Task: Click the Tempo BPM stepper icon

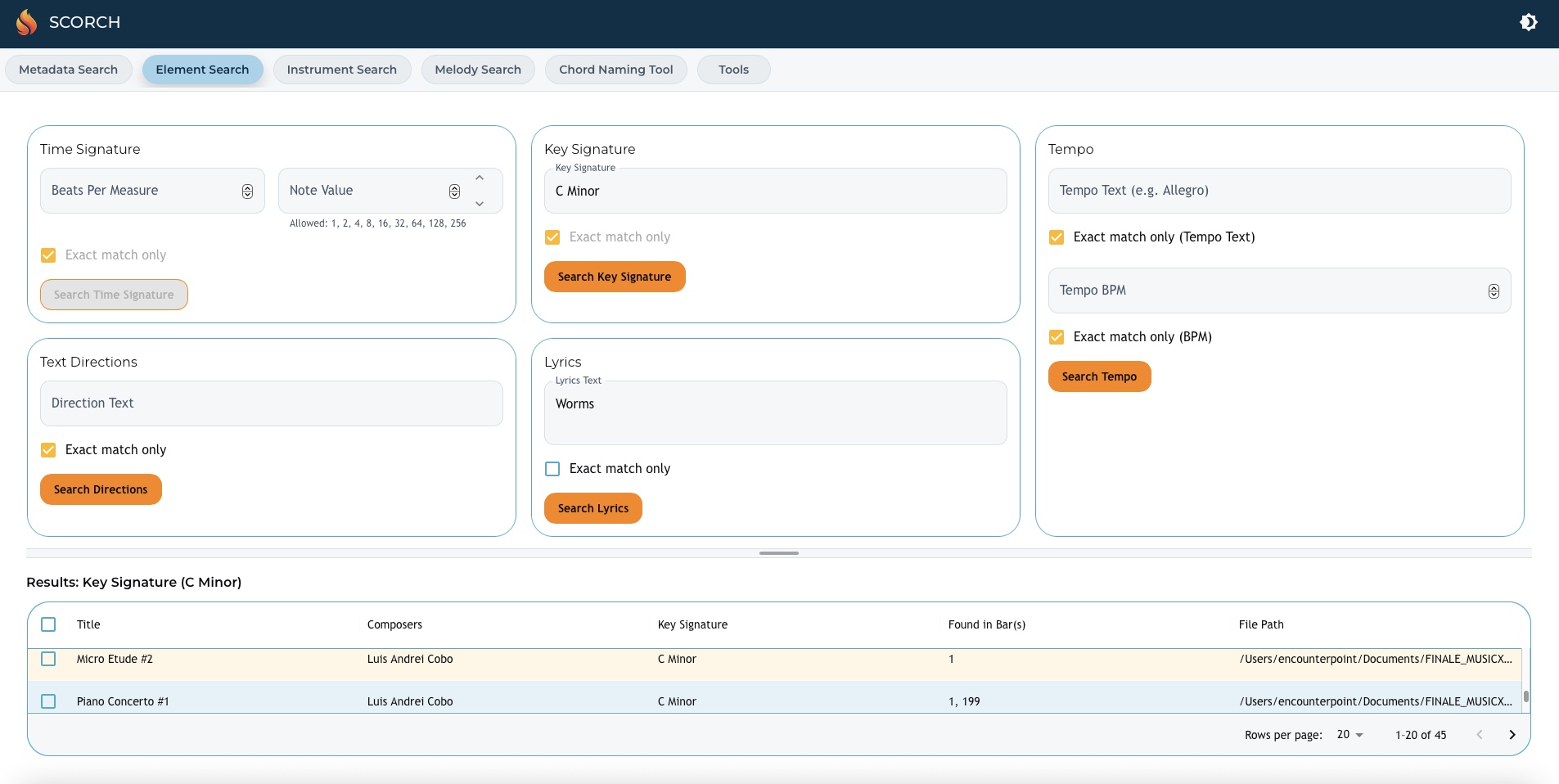Action: click(1494, 291)
